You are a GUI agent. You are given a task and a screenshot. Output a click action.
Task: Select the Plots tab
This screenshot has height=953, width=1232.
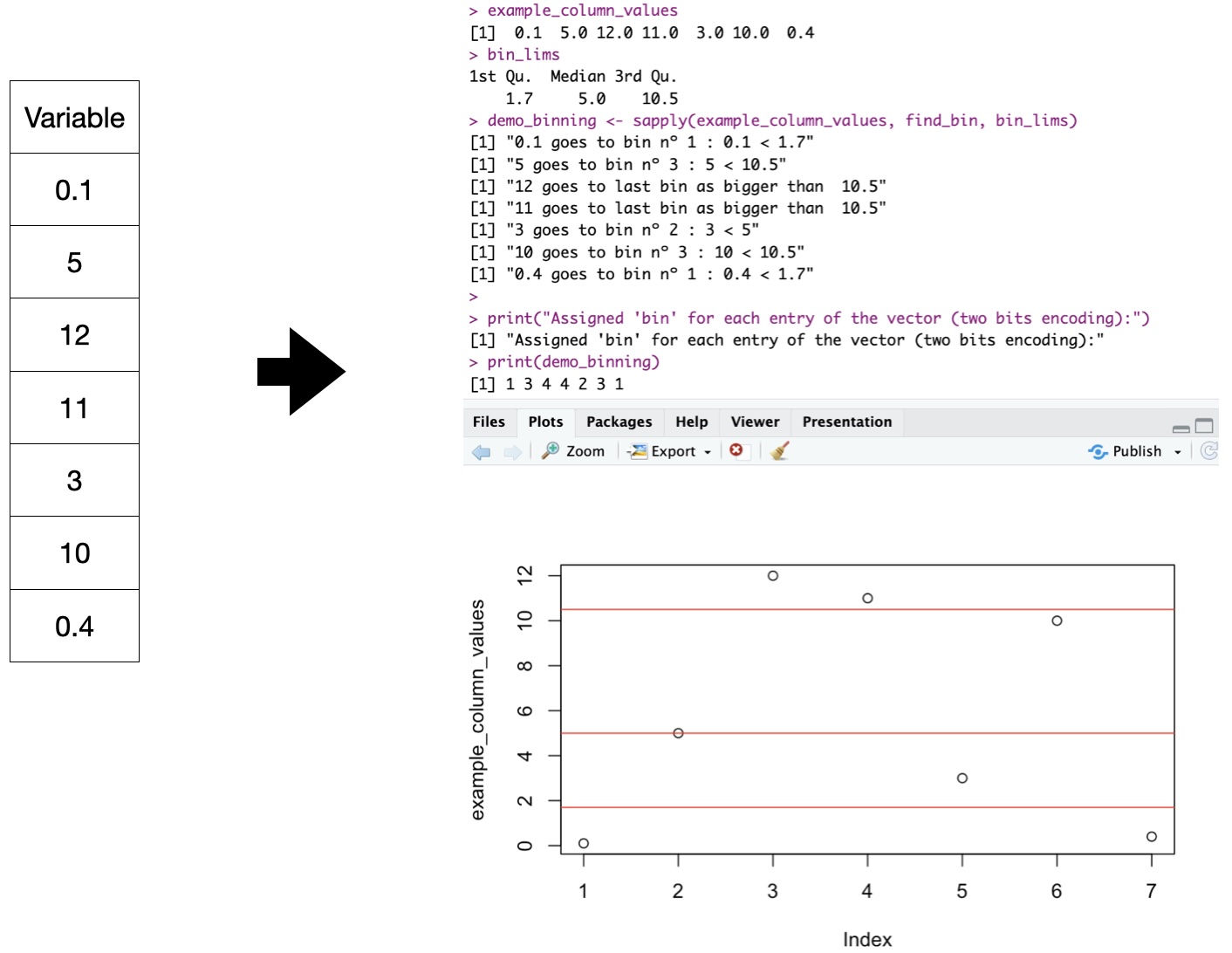tap(545, 422)
